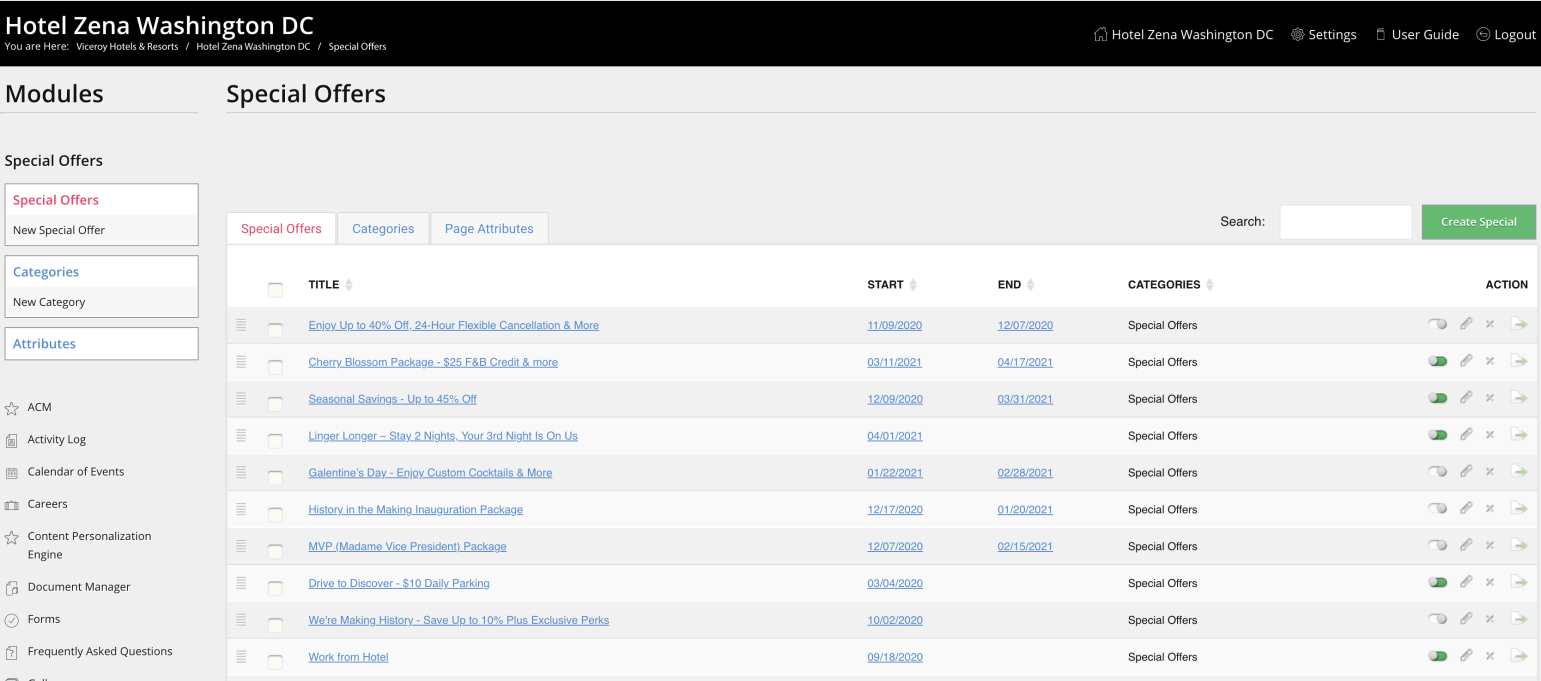Screen dimensions: 1541x681
Task: Delete the Seasonal Savings offer with X icon
Action: point(1489,398)
